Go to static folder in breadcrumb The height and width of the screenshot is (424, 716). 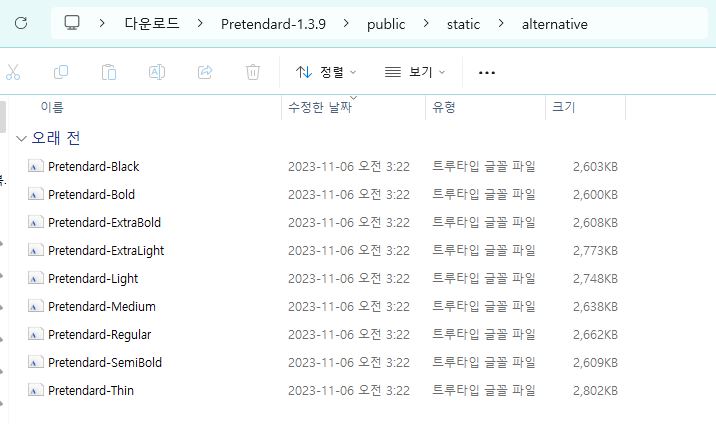click(463, 24)
